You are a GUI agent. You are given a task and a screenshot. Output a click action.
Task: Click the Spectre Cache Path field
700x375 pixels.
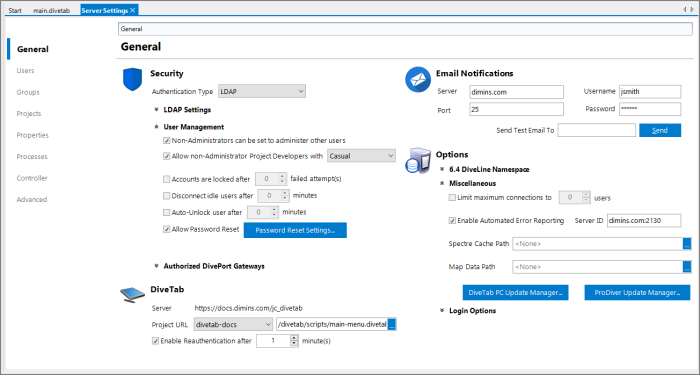click(597, 244)
